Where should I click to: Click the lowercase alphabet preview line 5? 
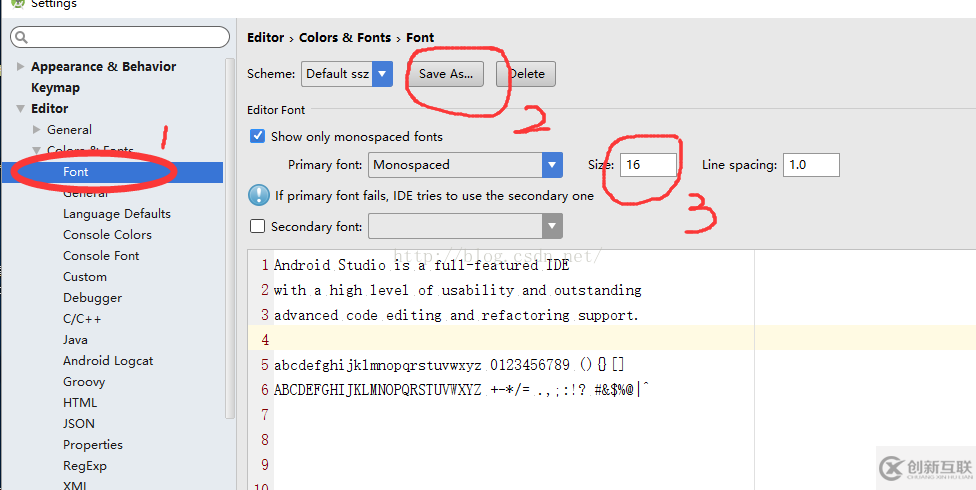pos(449,365)
